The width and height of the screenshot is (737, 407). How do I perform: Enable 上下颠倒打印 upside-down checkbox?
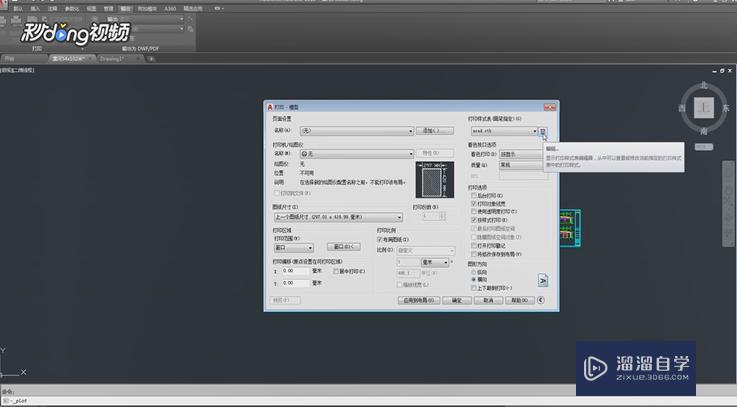click(x=474, y=288)
